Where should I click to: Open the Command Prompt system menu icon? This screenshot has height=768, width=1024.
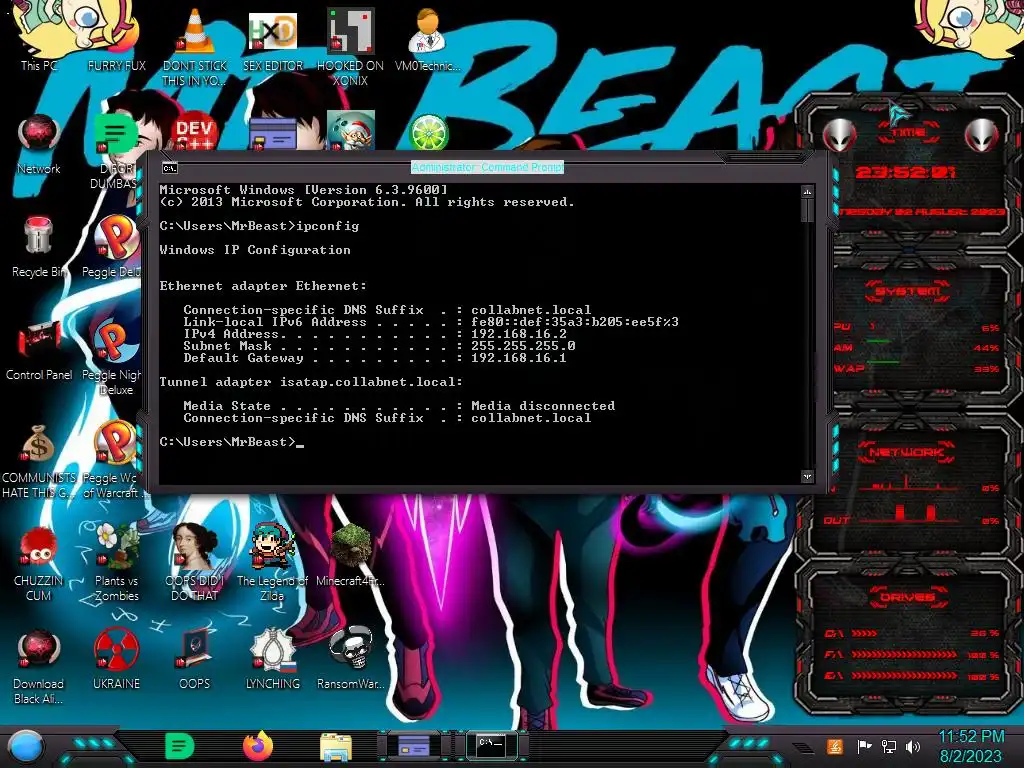pos(170,168)
